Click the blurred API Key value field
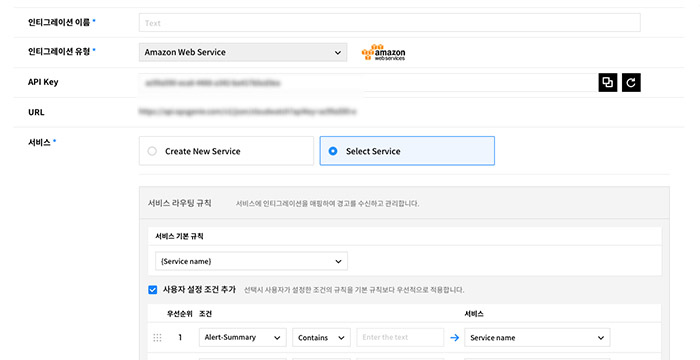This screenshot has width=700, height=360. 368,83
